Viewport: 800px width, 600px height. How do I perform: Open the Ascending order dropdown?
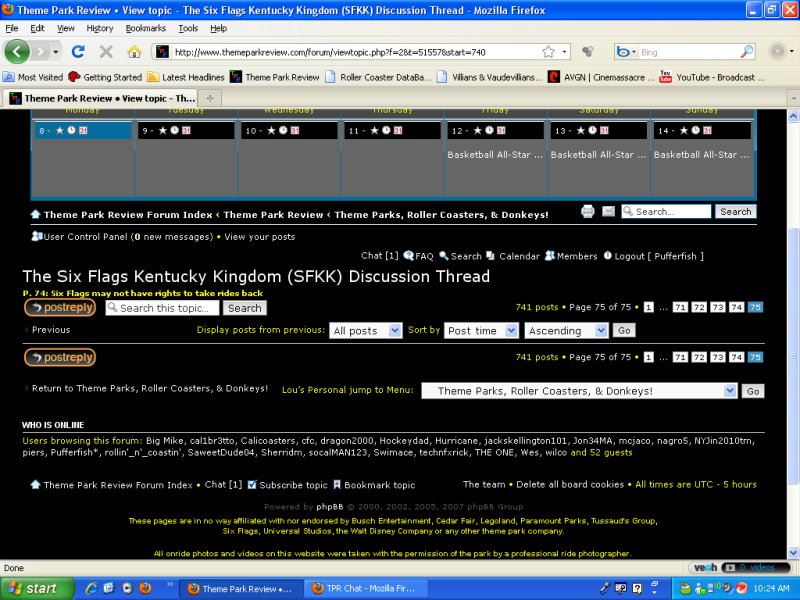coord(566,331)
